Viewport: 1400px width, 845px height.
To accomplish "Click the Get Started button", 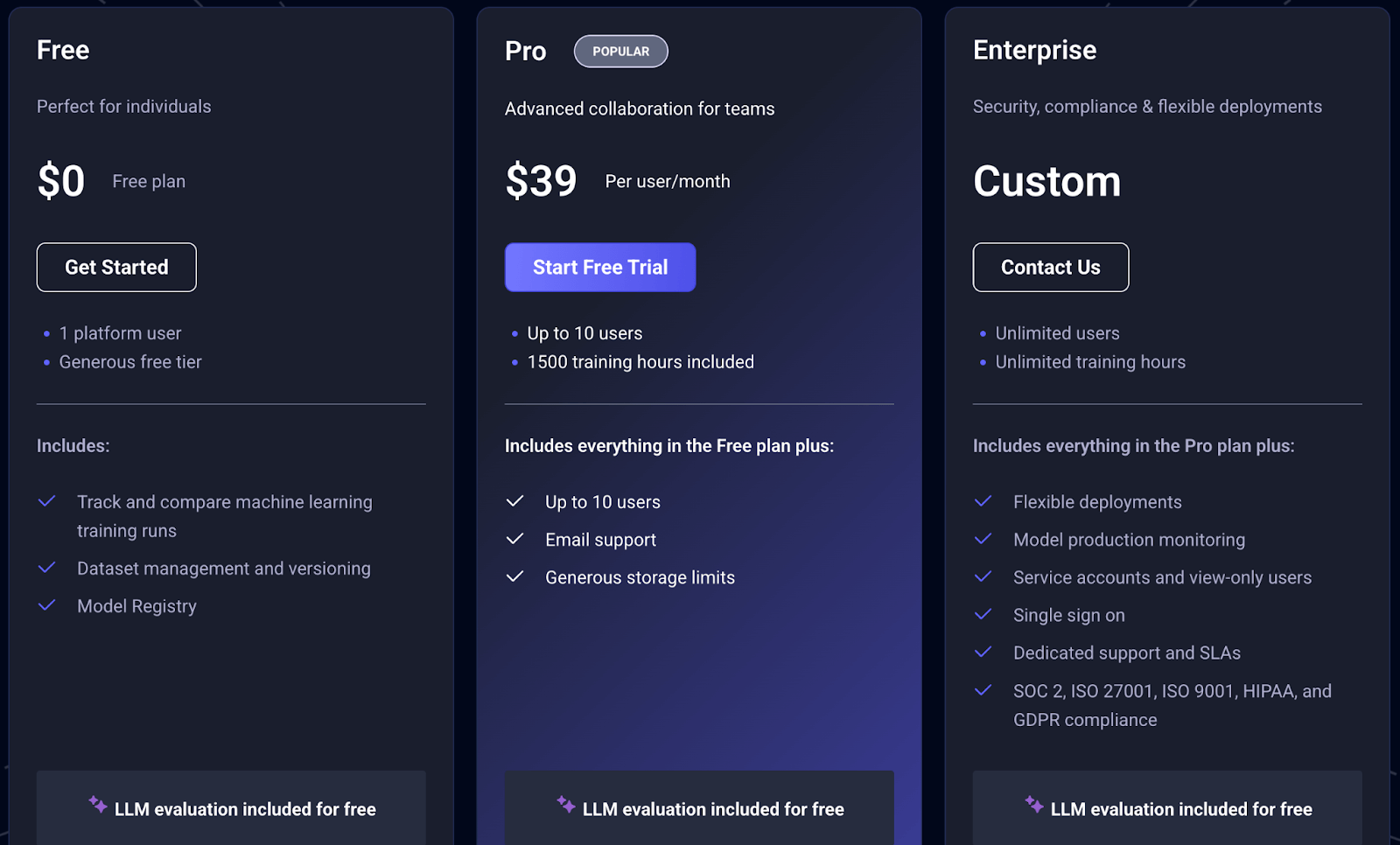I will (x=116, y=268).
